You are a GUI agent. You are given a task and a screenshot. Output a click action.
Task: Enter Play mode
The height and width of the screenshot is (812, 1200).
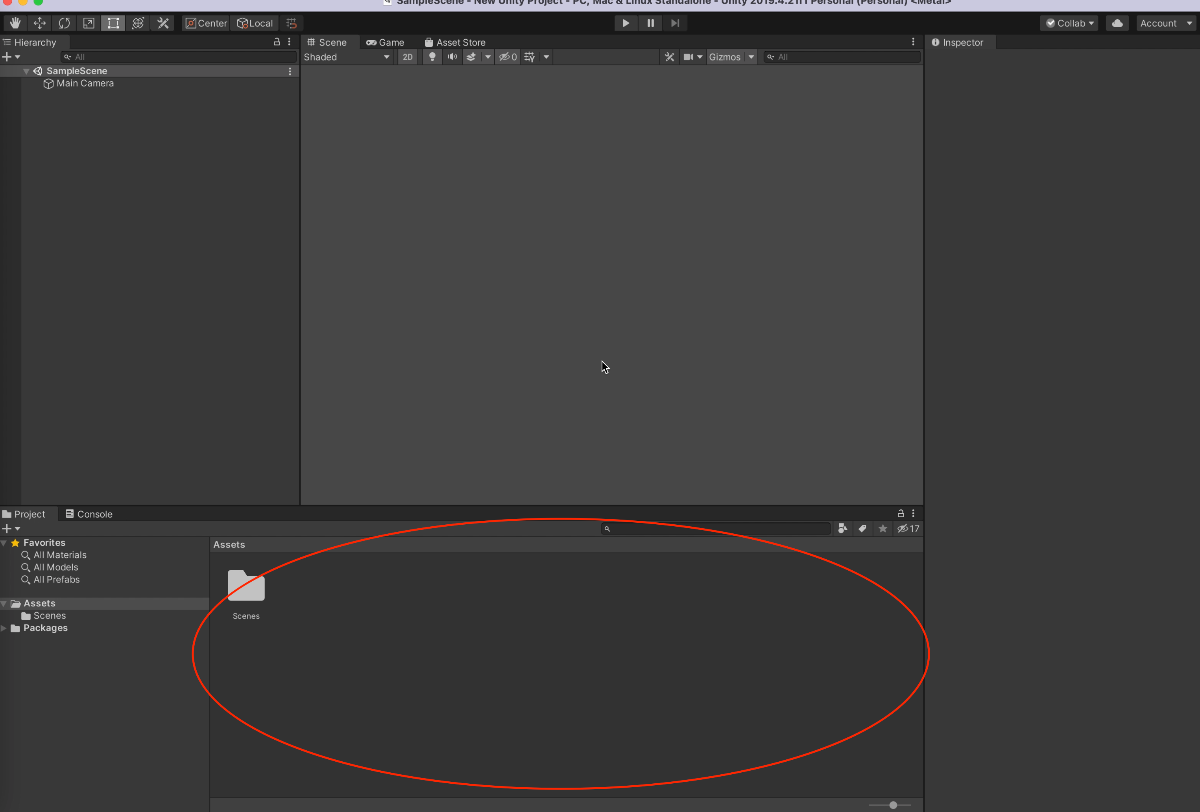click(x=626, y=23)
